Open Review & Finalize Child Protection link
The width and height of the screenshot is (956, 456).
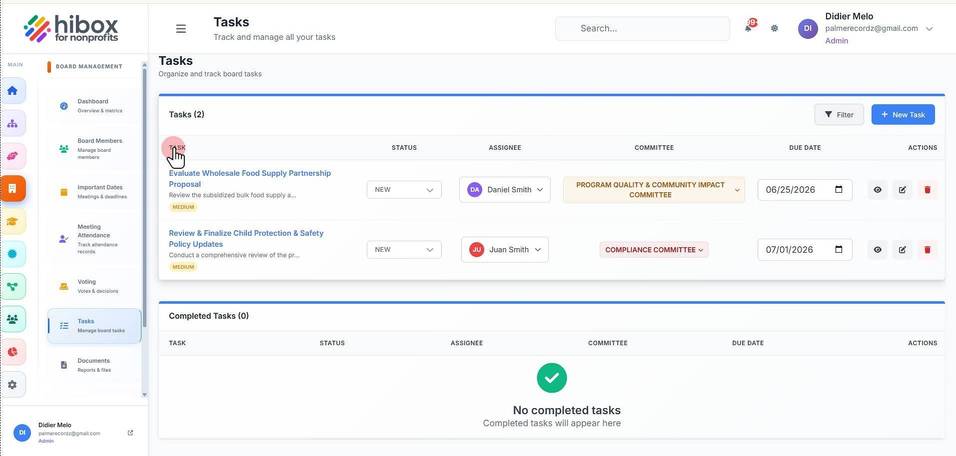(x=246, y=238)
